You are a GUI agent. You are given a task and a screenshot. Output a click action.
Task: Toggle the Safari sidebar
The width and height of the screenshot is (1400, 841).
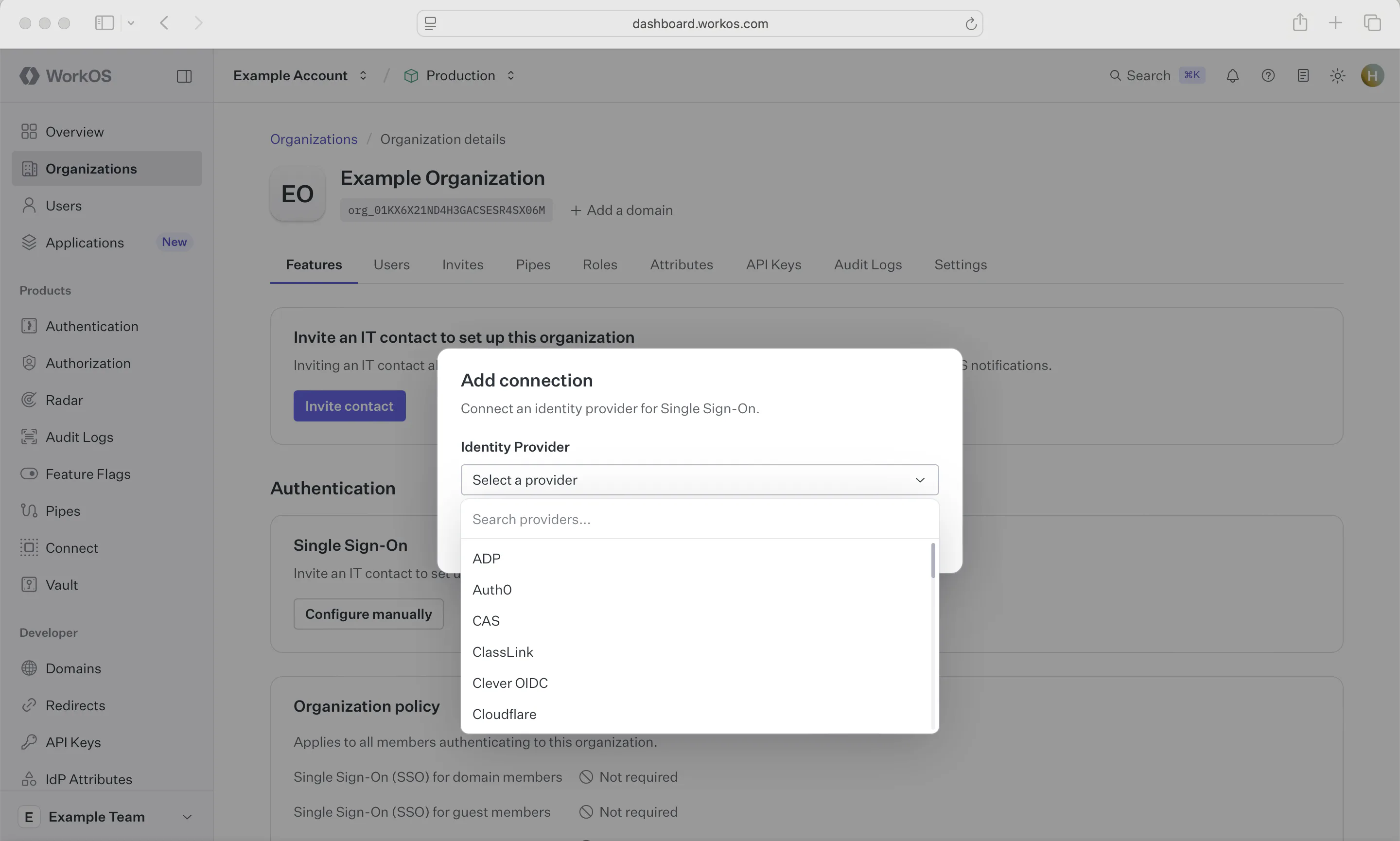tap(104, 23)
